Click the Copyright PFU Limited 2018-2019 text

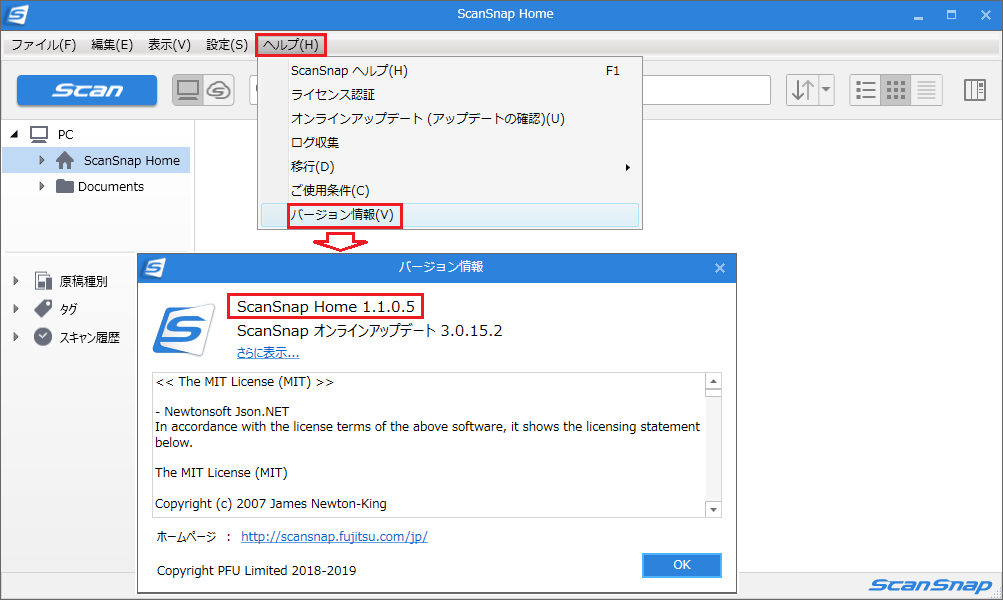pyautogui.click(x=257, y=571)
